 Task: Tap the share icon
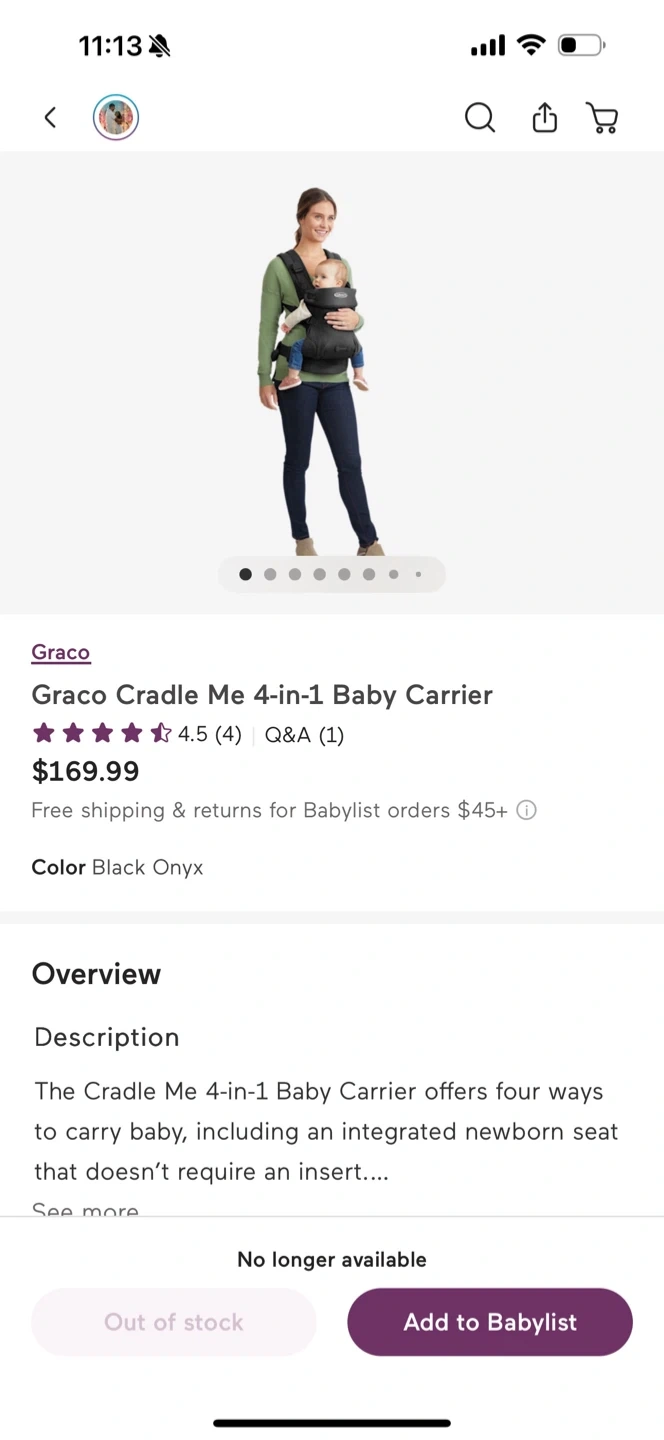point(544,118)
